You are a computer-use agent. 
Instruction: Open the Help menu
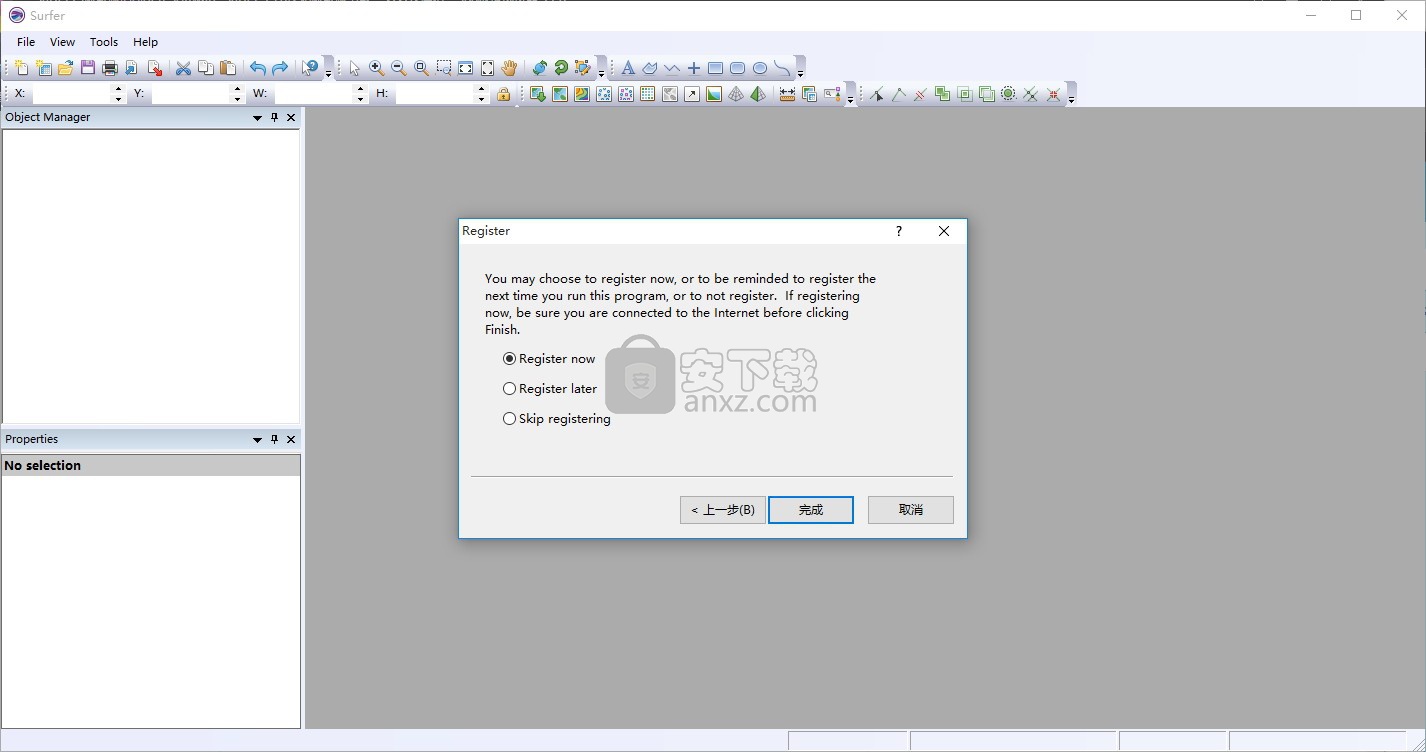point(146,42)
